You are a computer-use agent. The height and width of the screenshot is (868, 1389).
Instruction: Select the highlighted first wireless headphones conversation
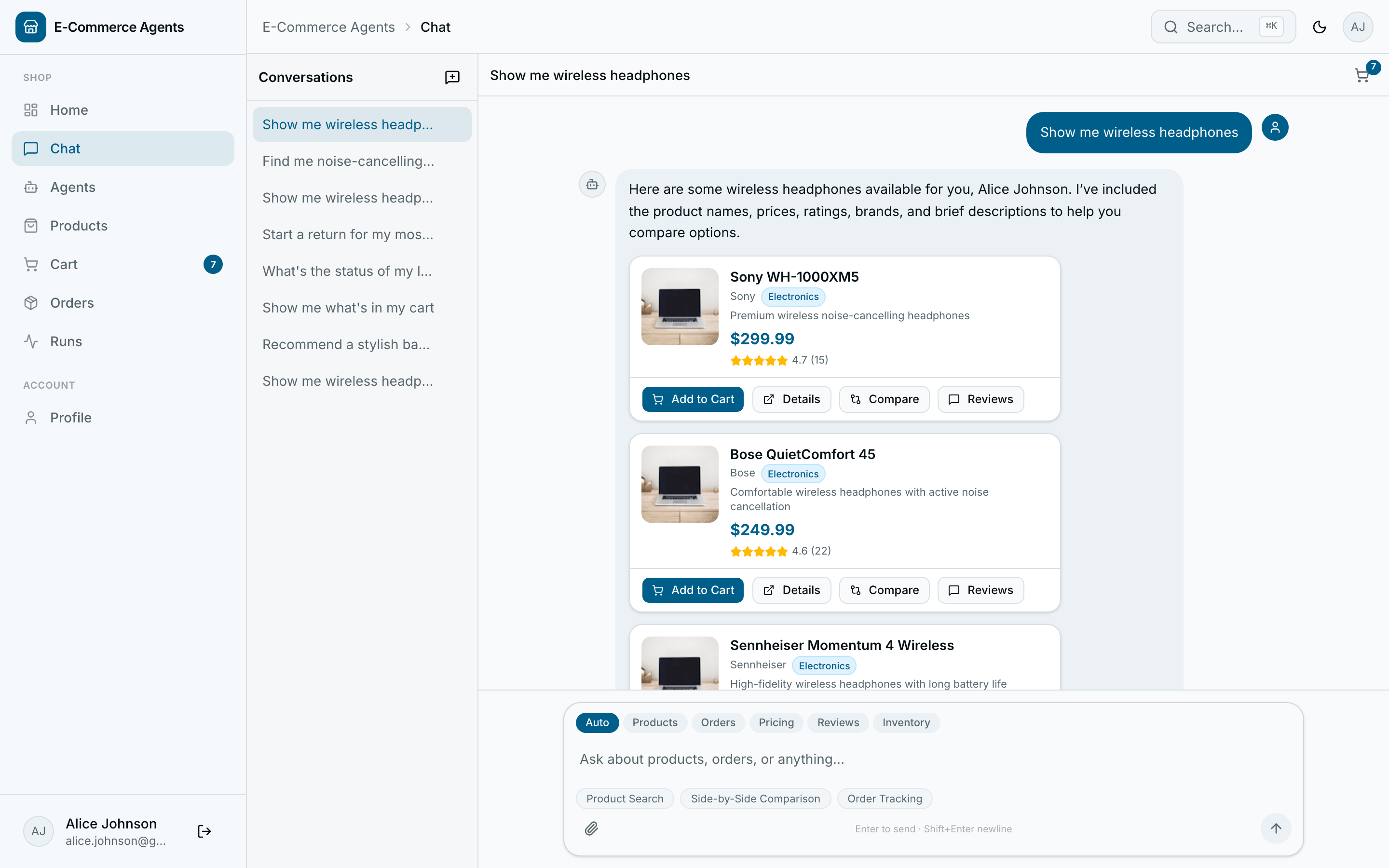point(362,124)
